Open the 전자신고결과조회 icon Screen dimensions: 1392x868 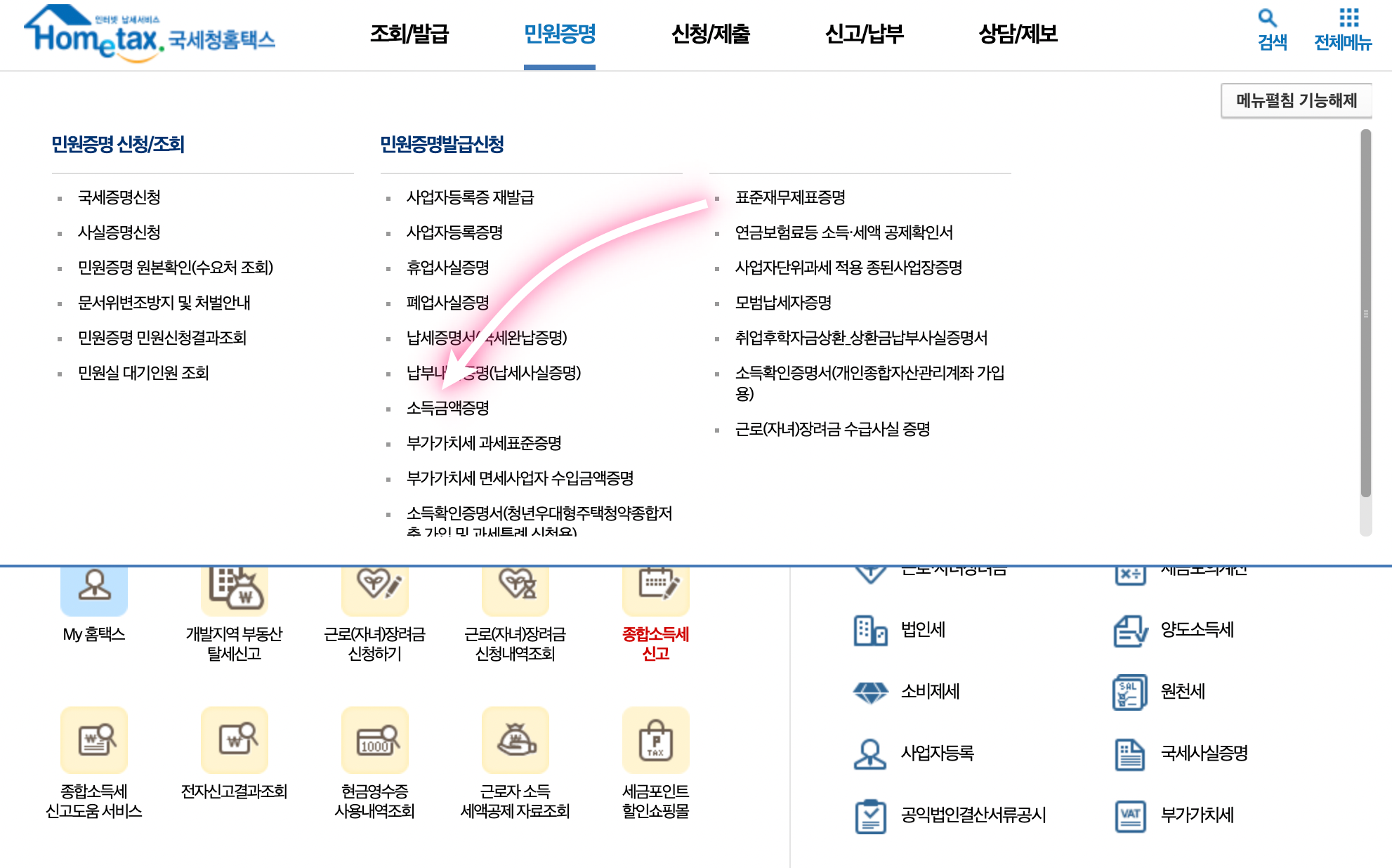[235, 740]
